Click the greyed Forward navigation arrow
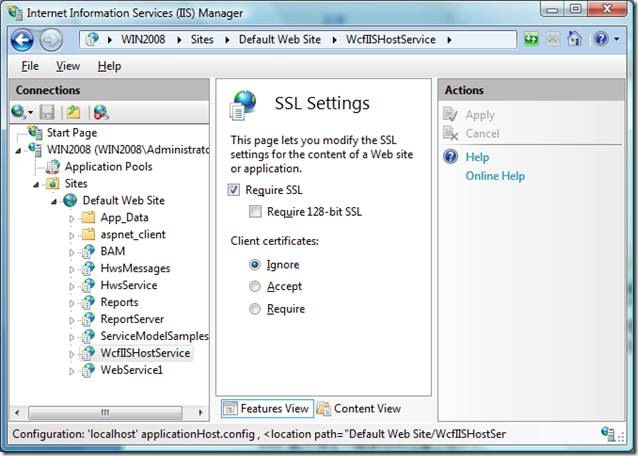 (x=51, y=40)
